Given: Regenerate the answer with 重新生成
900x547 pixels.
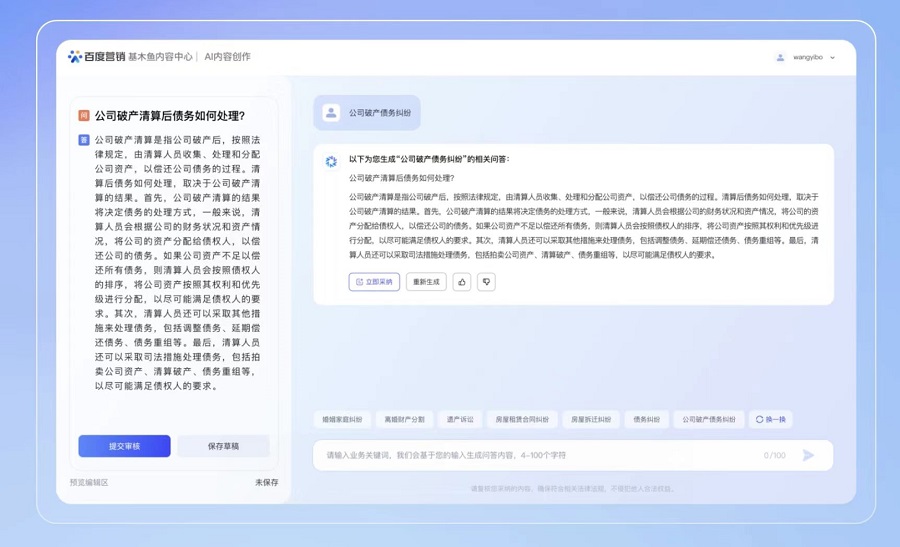Looking at the screenshot, I should [426, 282].
